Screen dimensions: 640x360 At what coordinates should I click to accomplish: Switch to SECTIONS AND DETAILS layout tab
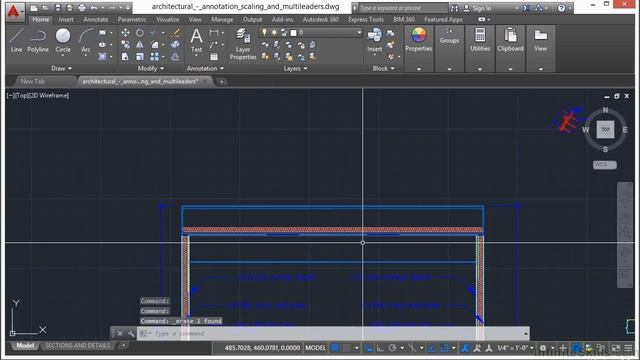(x=78, y=346)
